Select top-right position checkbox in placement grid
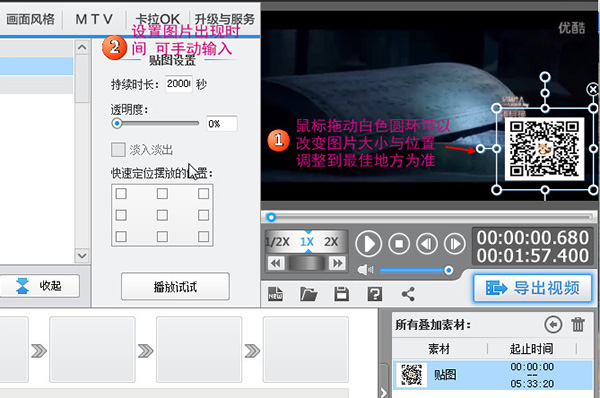Viewport: 600px width, 398px height. point(203,194)
